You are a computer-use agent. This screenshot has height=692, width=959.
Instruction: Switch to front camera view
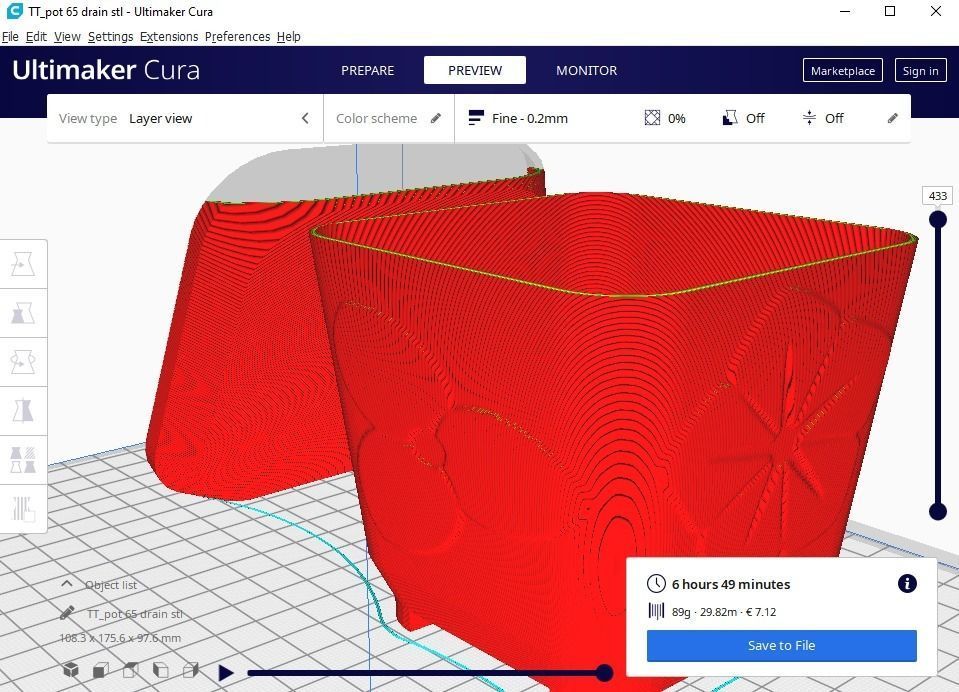pos(101,670)
